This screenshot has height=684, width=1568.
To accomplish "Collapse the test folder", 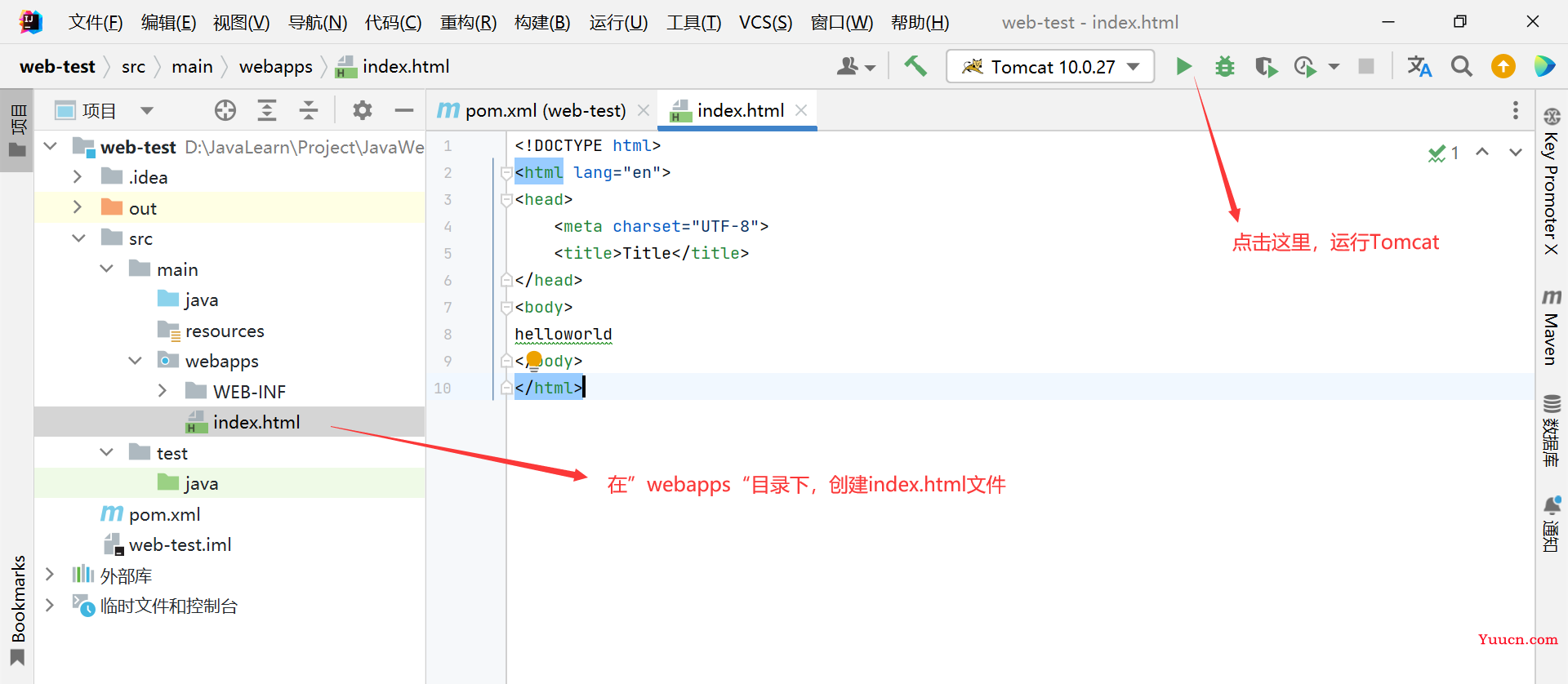I will pyautogui.click(x=106, y=452).
